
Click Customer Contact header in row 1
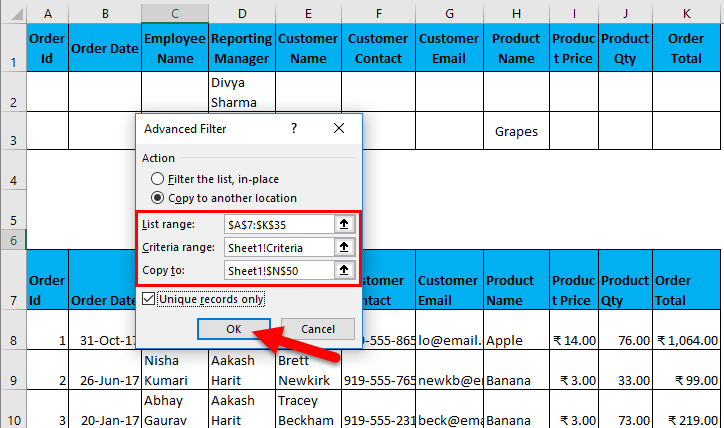[378, 48]
